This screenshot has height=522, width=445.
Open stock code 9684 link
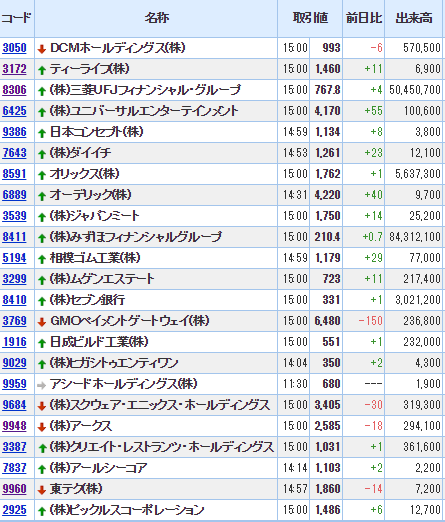pos(14,405)
